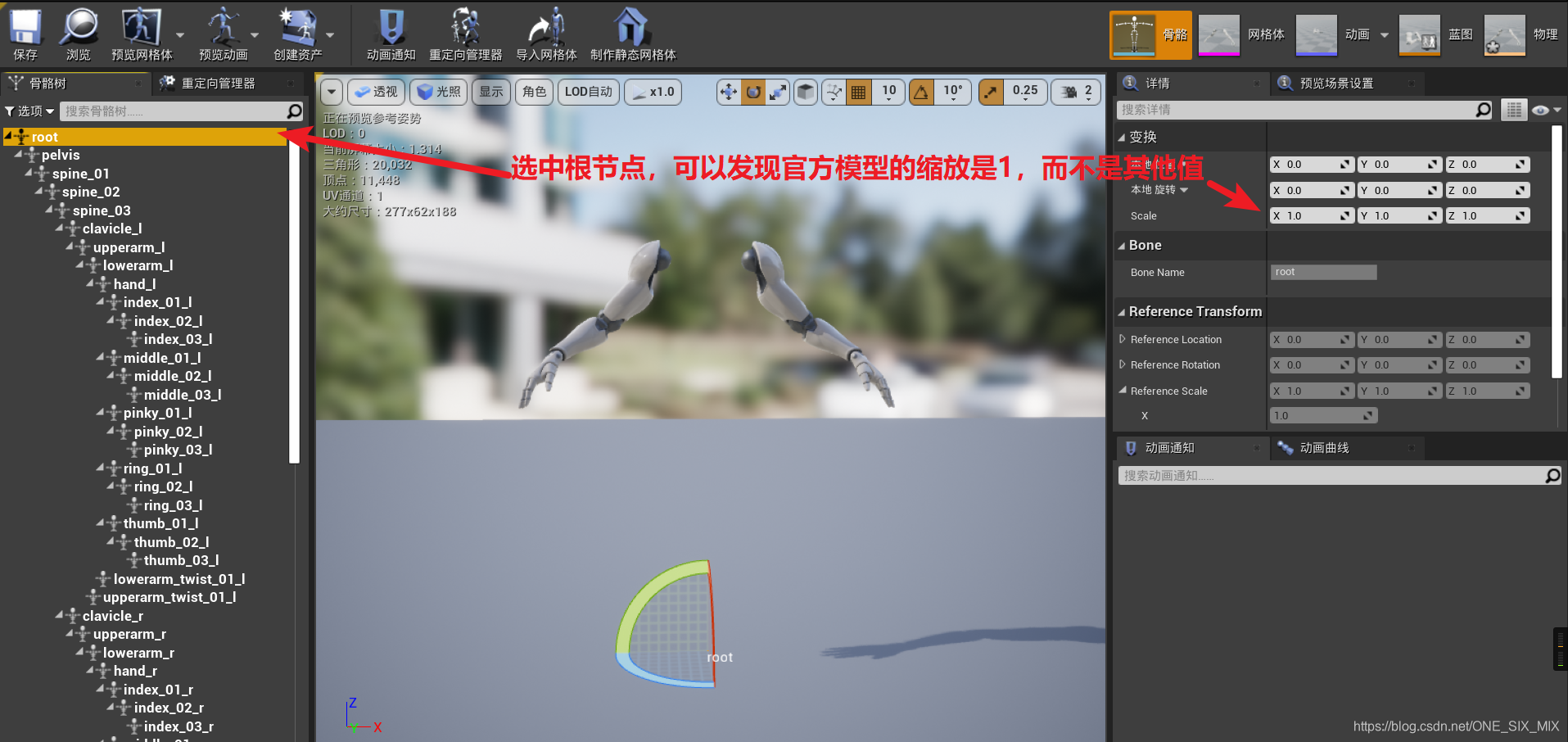The height and width of the screenshot is (742, 1568).
Task: Open the 显示 show flags dropdown
Action: (490, 92)
